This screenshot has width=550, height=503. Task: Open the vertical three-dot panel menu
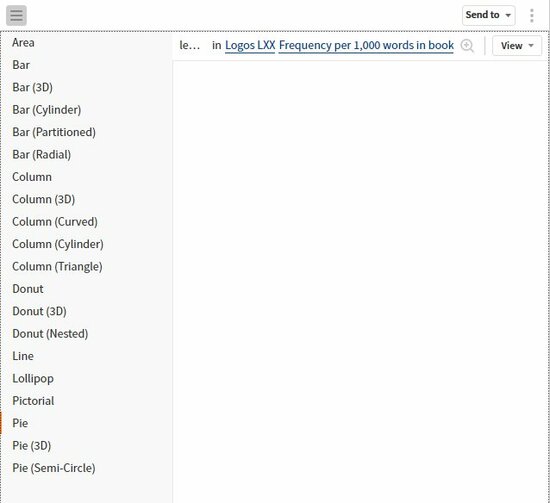[x=532, y=15]
